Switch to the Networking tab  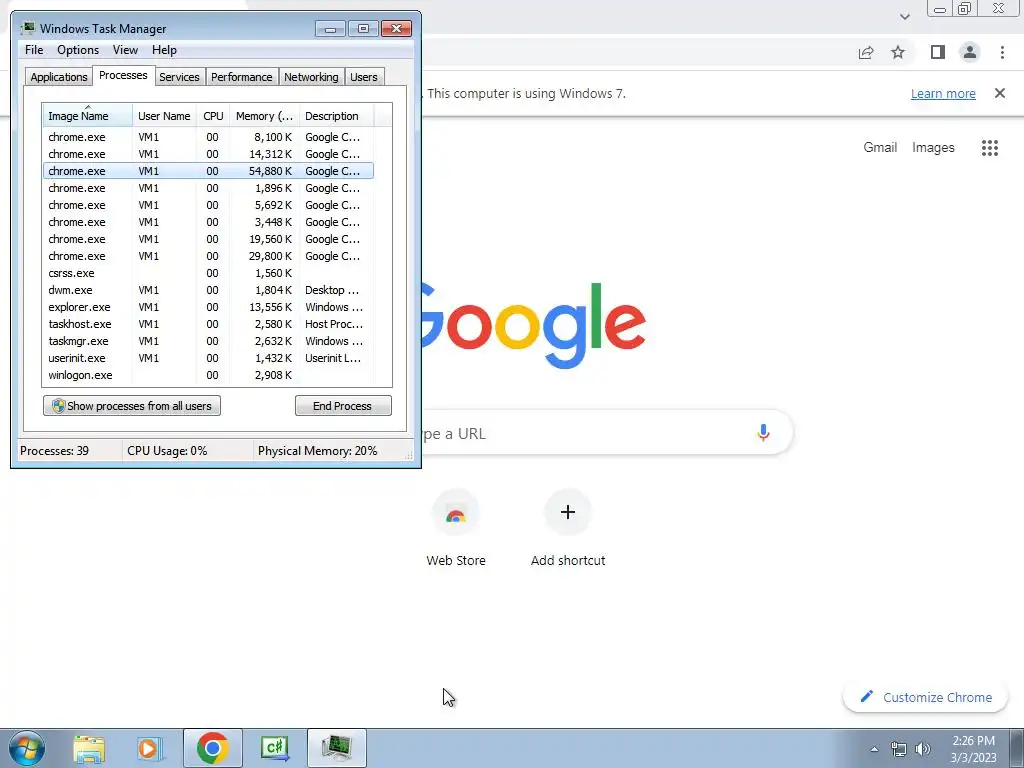[311, 77]
